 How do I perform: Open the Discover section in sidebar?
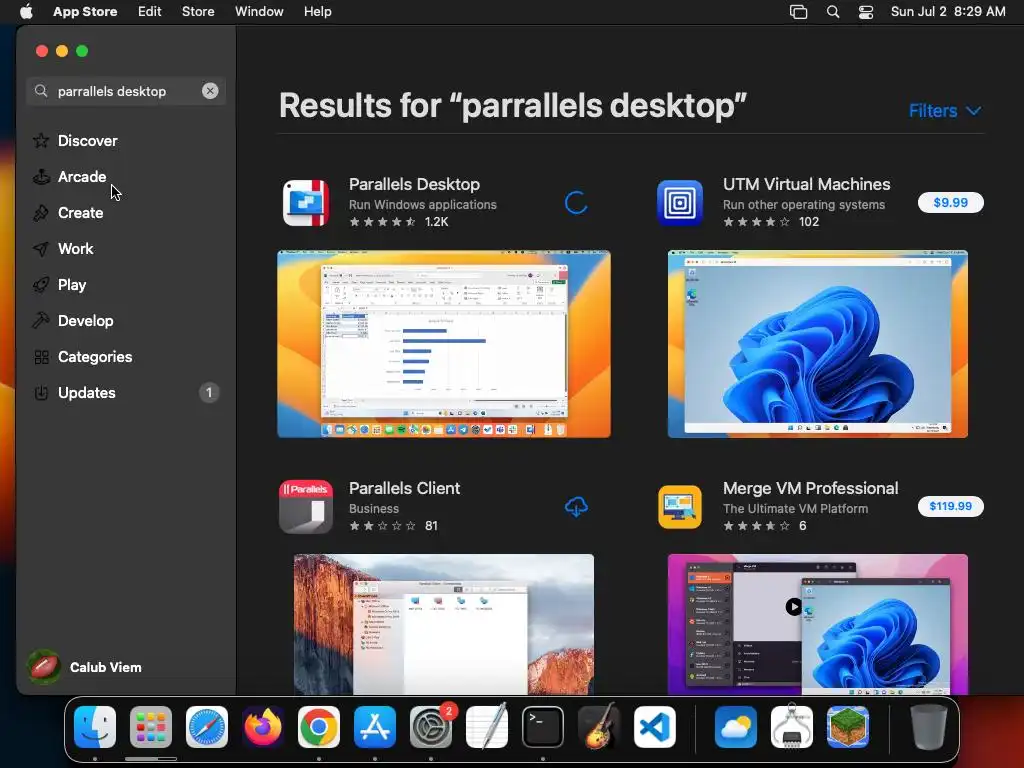[x=88, y=140]
